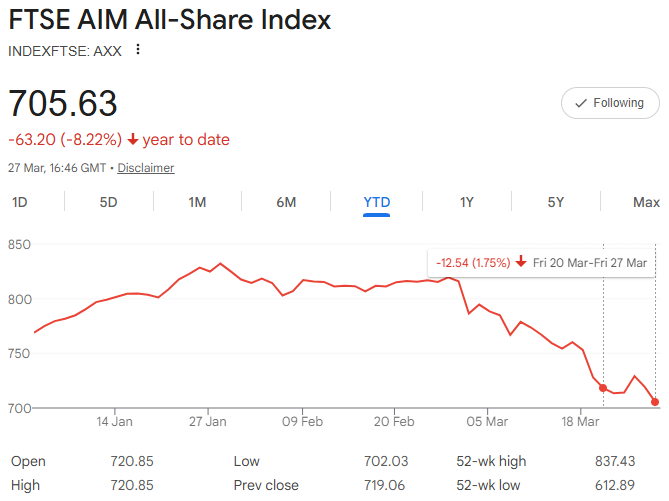This screenshot has height=501, width=669.
Task: Select the 5D time range tab
Action: click(x=108, y=202)
